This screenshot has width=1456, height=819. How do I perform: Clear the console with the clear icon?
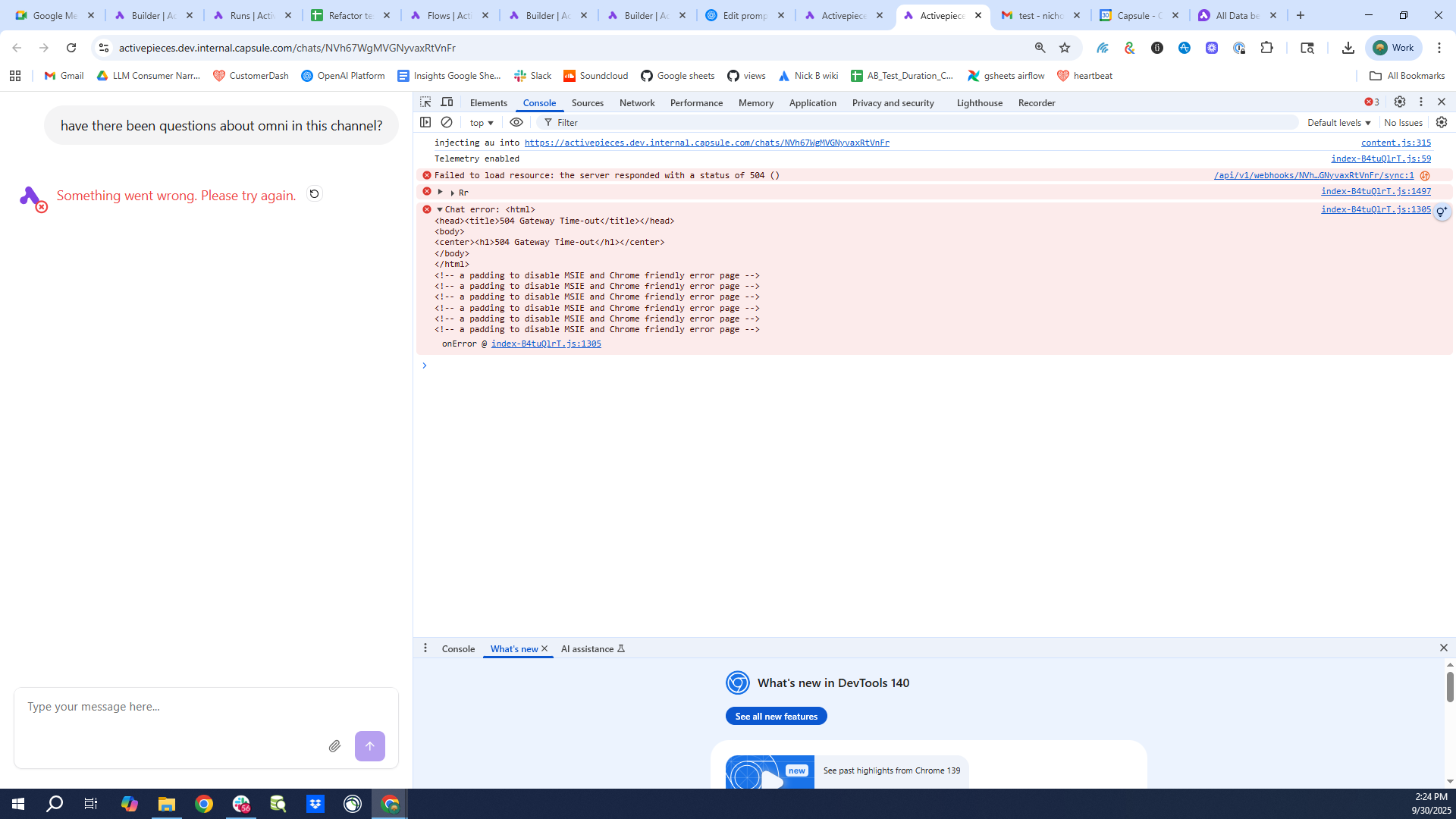[x=447, y=122]
